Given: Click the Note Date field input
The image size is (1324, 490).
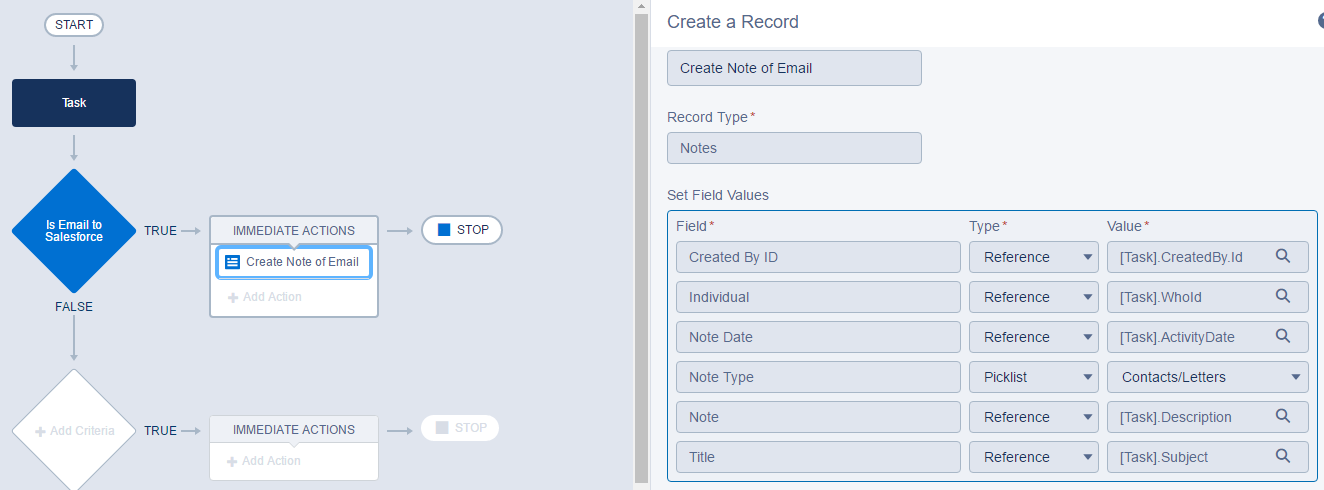Looking at the screenshot, I should click(817, 337).
